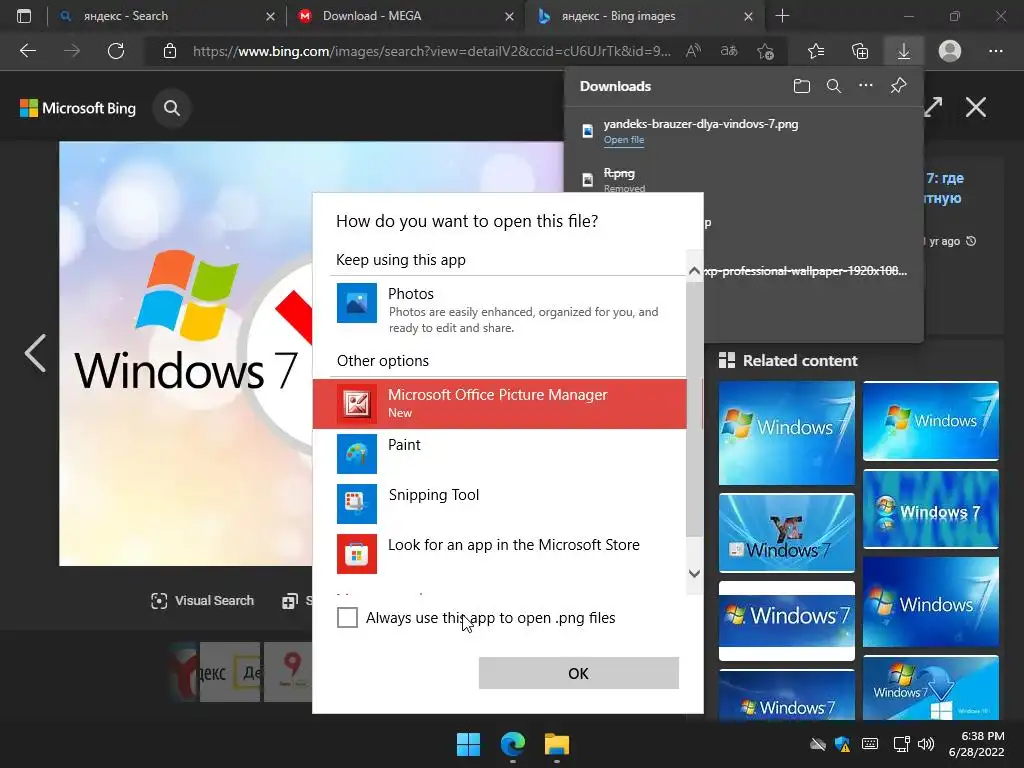This screenshot has height=768, width=1024.
Task: Open a new tab with plus button
Action: pos(782,16)
